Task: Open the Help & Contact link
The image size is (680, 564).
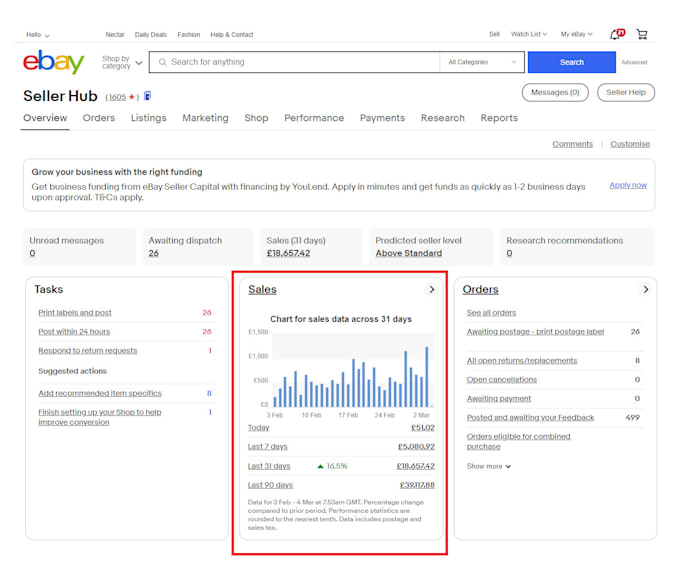Action: [232, 35]
